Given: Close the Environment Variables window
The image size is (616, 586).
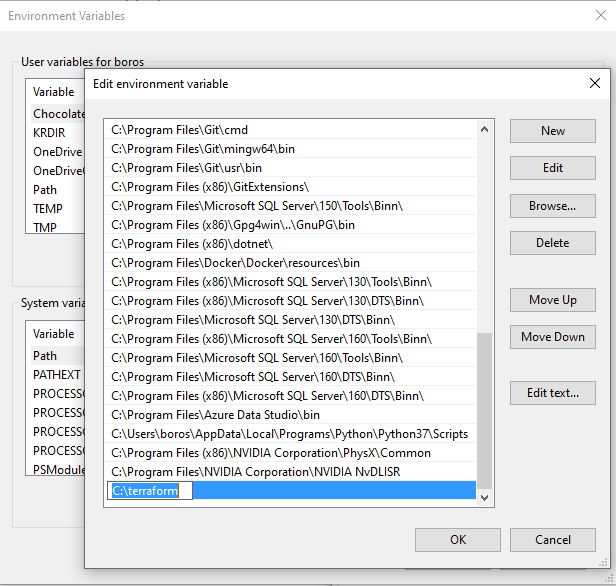Looking at the screenshot, I should click(601, 15).
